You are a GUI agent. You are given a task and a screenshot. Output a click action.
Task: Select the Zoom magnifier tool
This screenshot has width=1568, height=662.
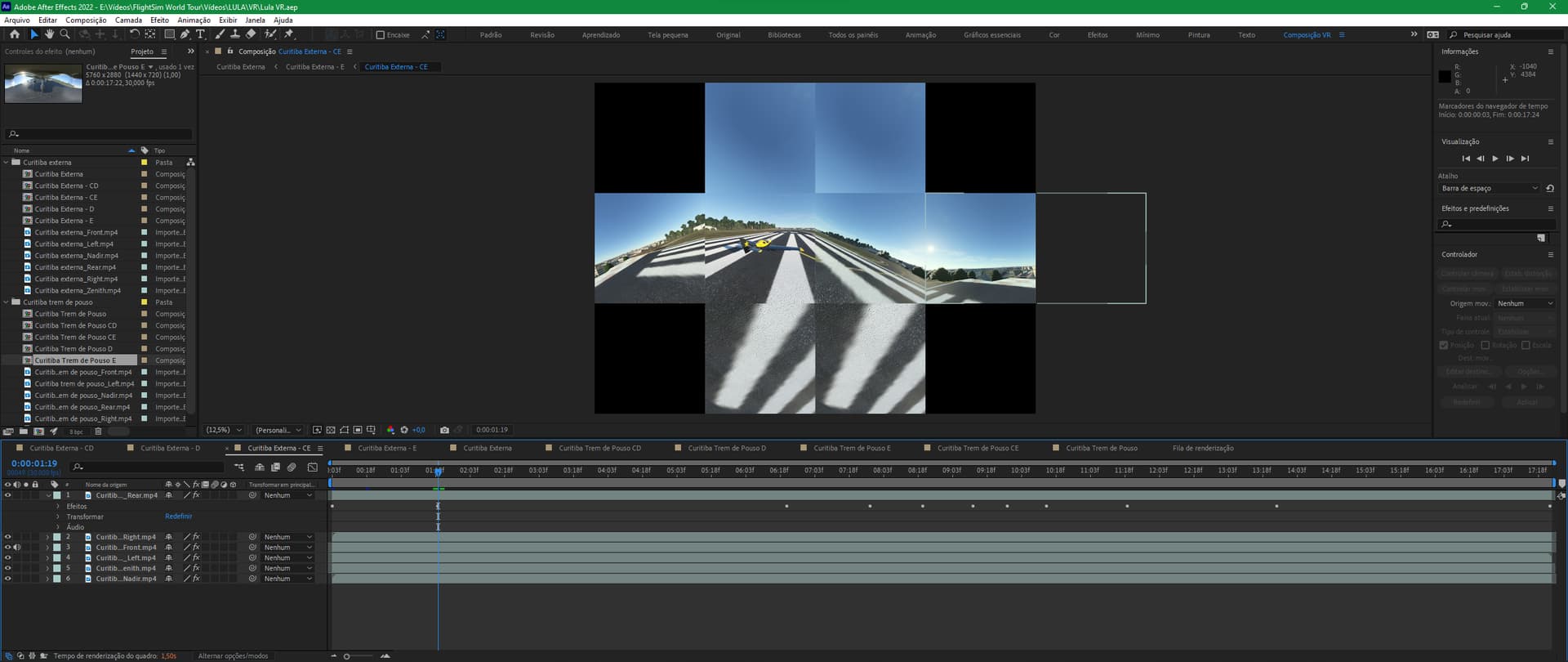tap(65, 34)
